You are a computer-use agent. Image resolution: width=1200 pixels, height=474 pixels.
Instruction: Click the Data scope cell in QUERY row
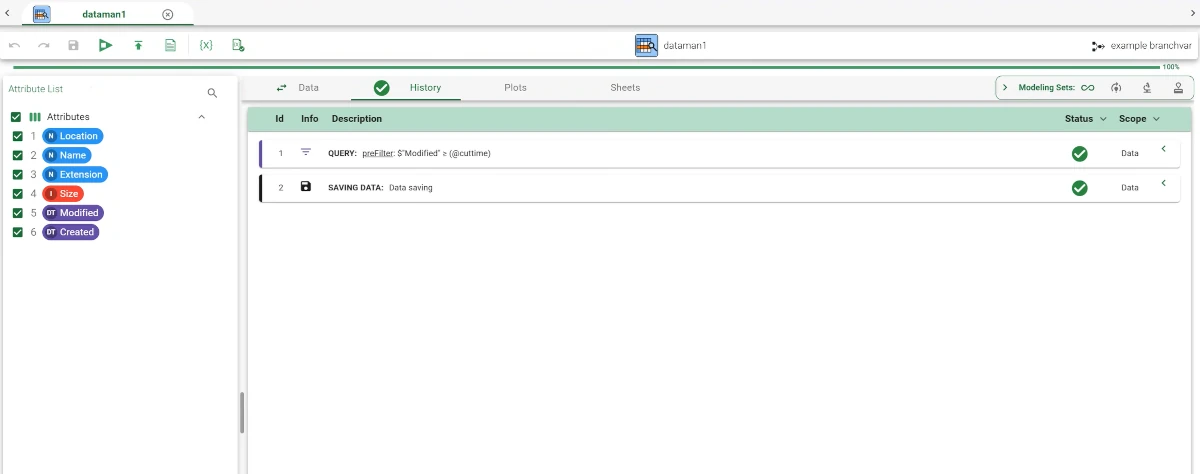(x=1130, y=154)
